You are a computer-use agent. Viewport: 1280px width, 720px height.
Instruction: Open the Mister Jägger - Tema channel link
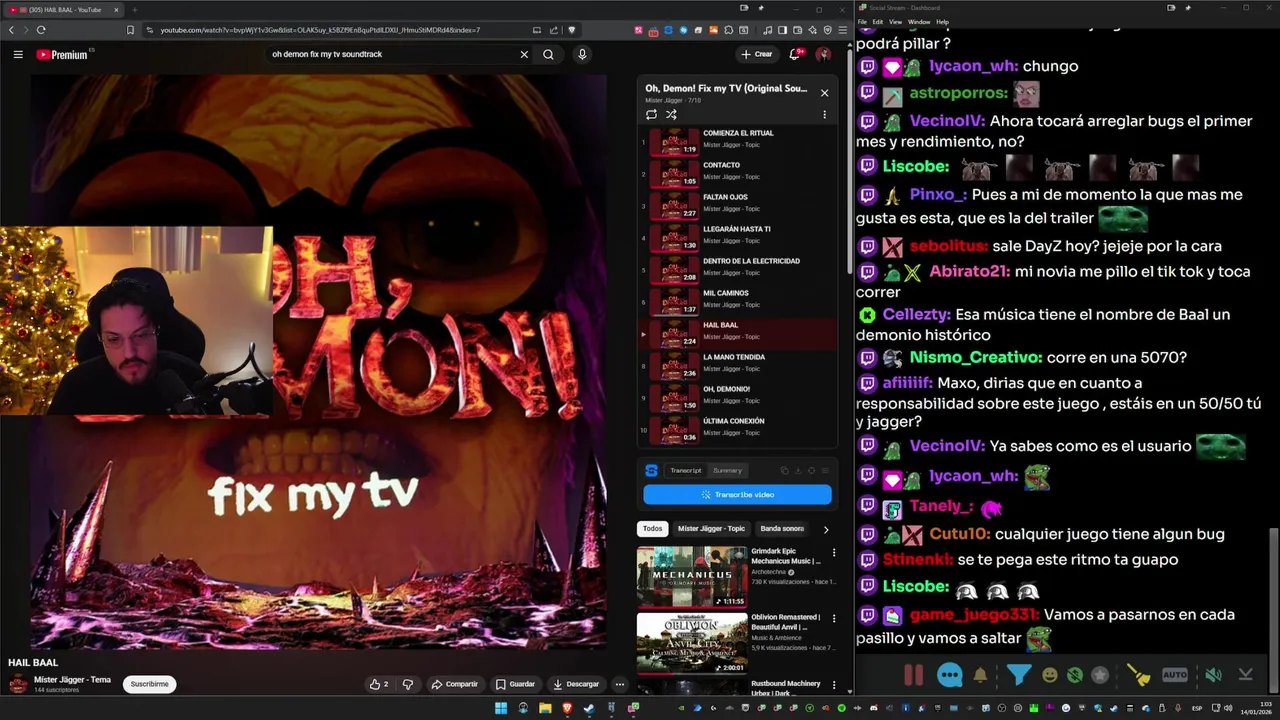72,680
